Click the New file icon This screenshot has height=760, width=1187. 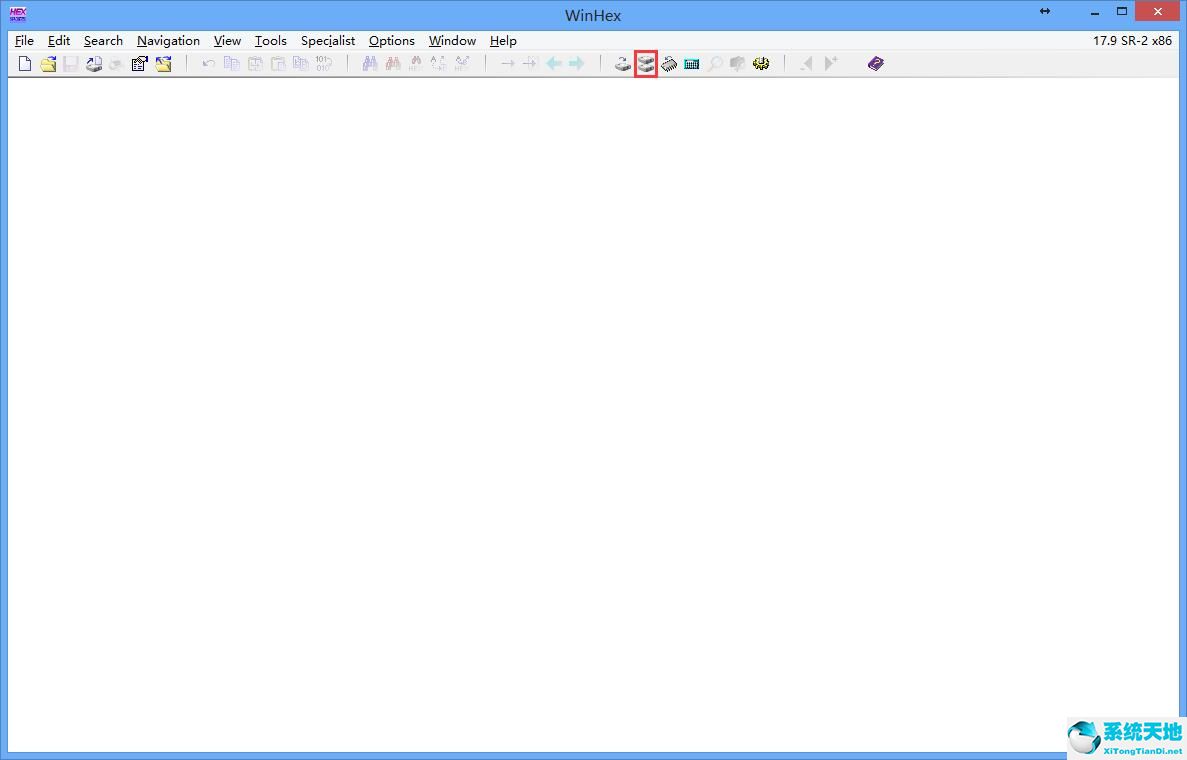tap(25, 64)
